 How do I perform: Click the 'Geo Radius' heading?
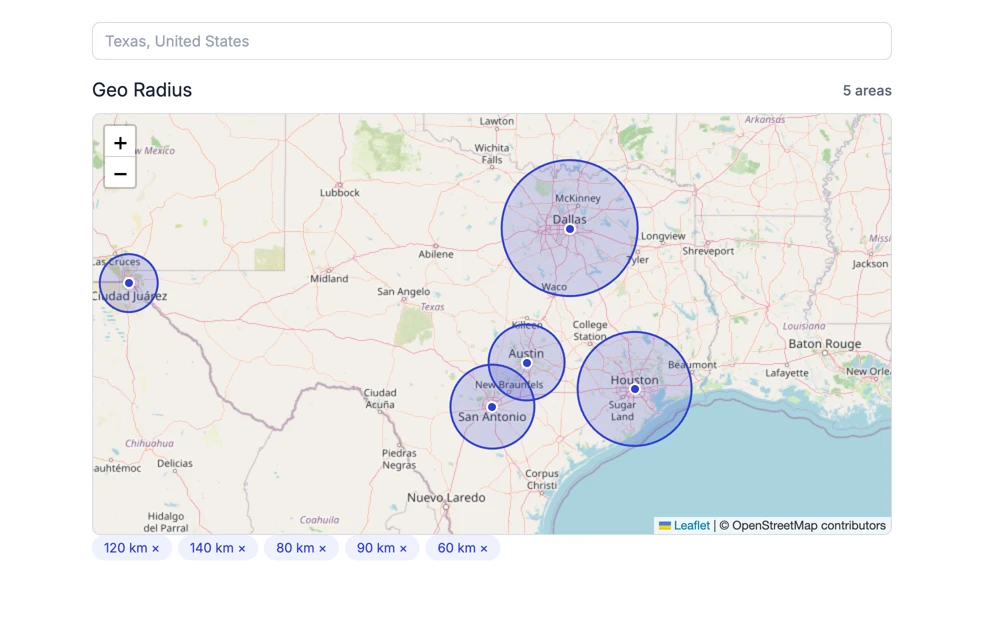pos(142,90)
